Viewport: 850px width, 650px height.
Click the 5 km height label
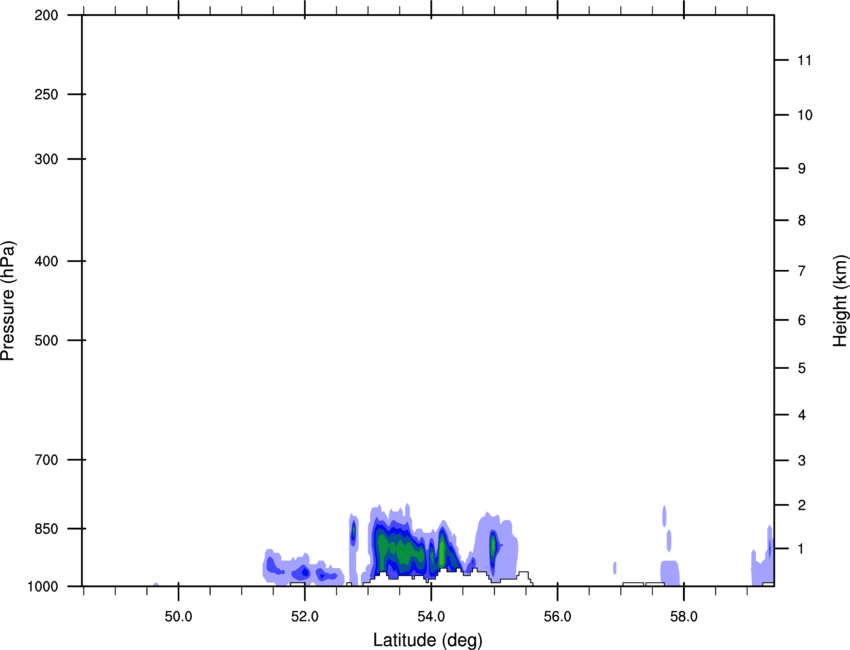[801, 369]
